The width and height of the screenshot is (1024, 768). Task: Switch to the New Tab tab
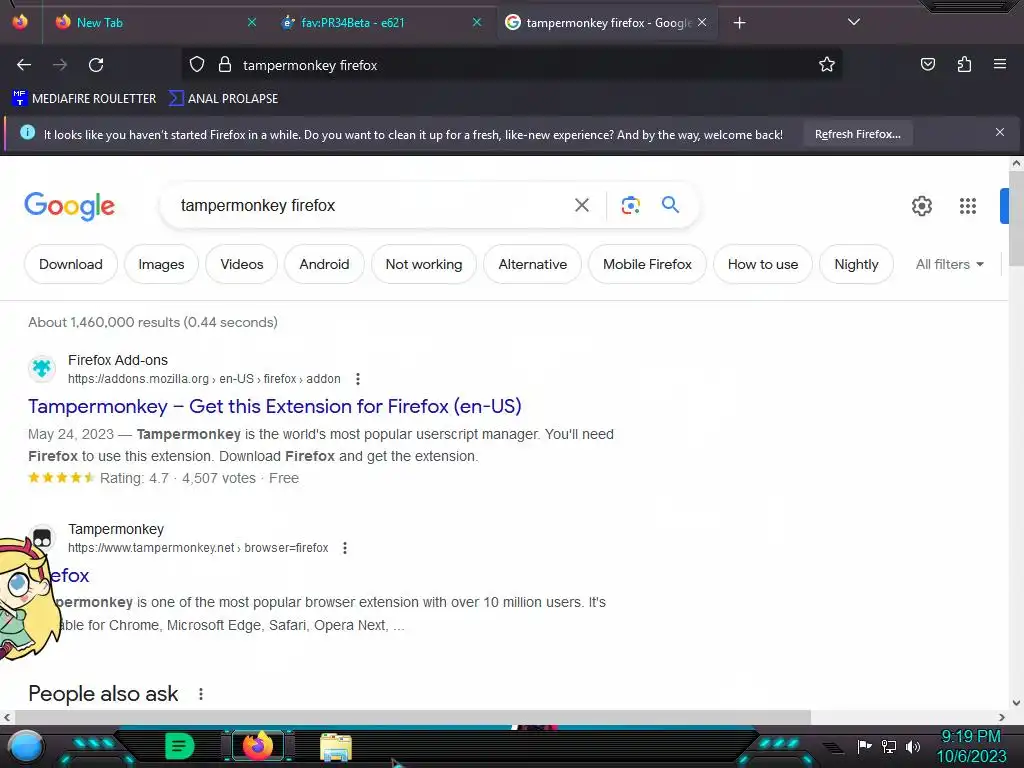(154, 23)
